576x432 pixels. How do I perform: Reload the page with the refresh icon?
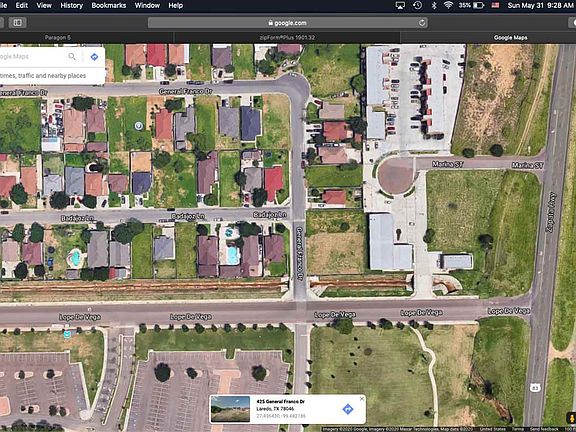point(422,23)
